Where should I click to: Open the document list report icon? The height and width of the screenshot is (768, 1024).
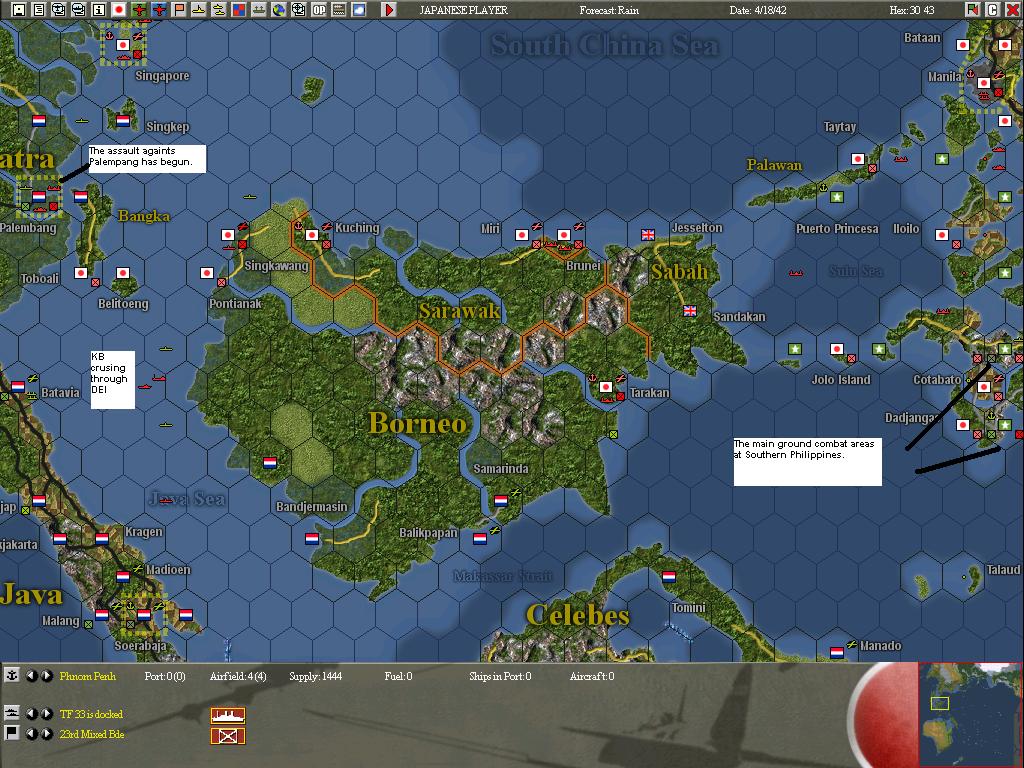[39, 10]
